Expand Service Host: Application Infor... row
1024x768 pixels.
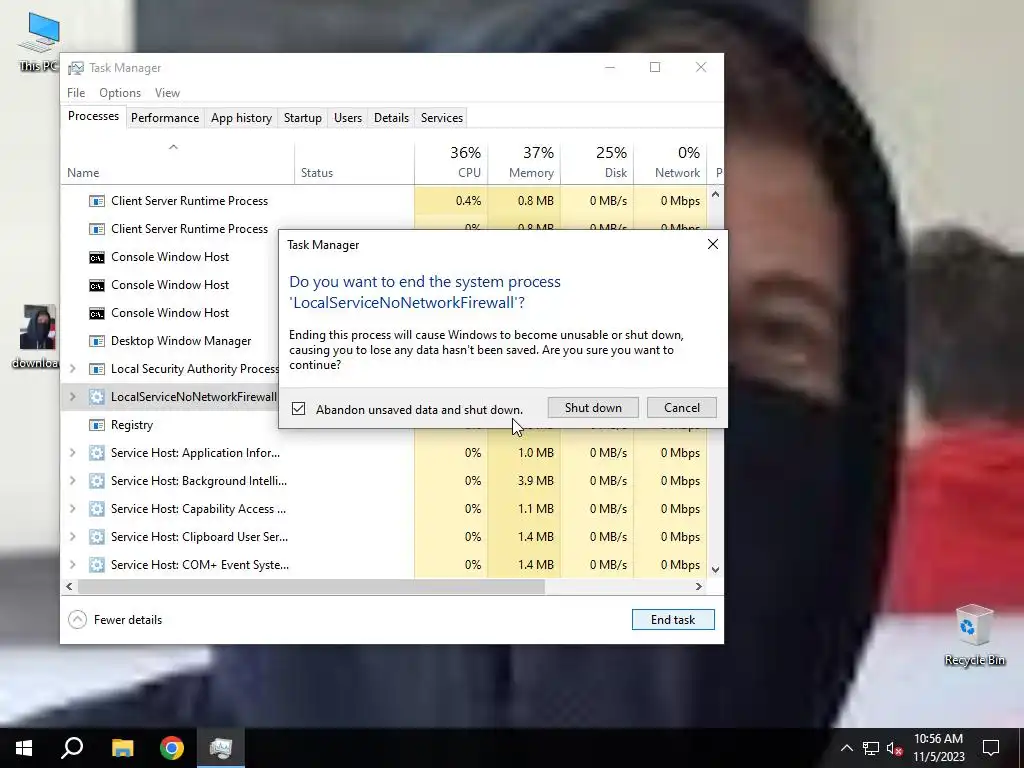(x=72, y=453)
